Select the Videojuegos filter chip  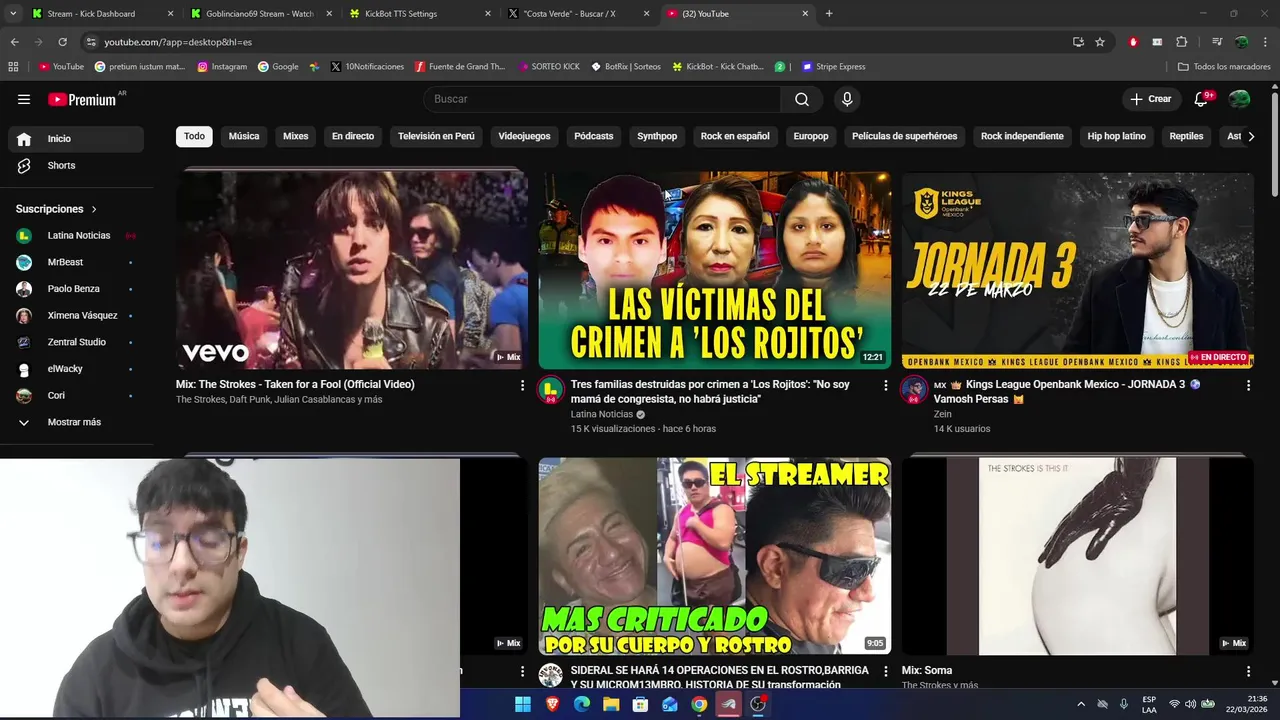pyautogui.click(x=524, y=136)
